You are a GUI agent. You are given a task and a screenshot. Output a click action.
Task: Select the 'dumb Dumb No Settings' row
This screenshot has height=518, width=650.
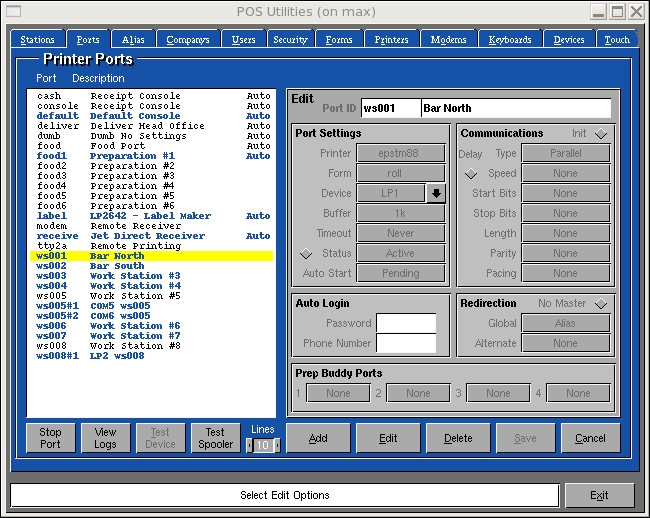click(x=152, y=136)
